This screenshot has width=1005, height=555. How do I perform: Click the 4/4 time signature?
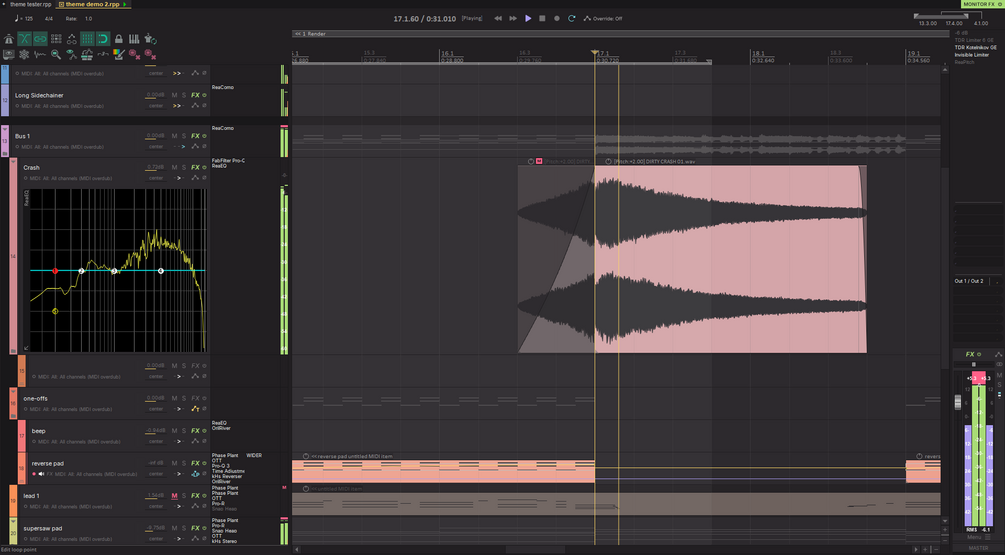click(x=49, y=19)
